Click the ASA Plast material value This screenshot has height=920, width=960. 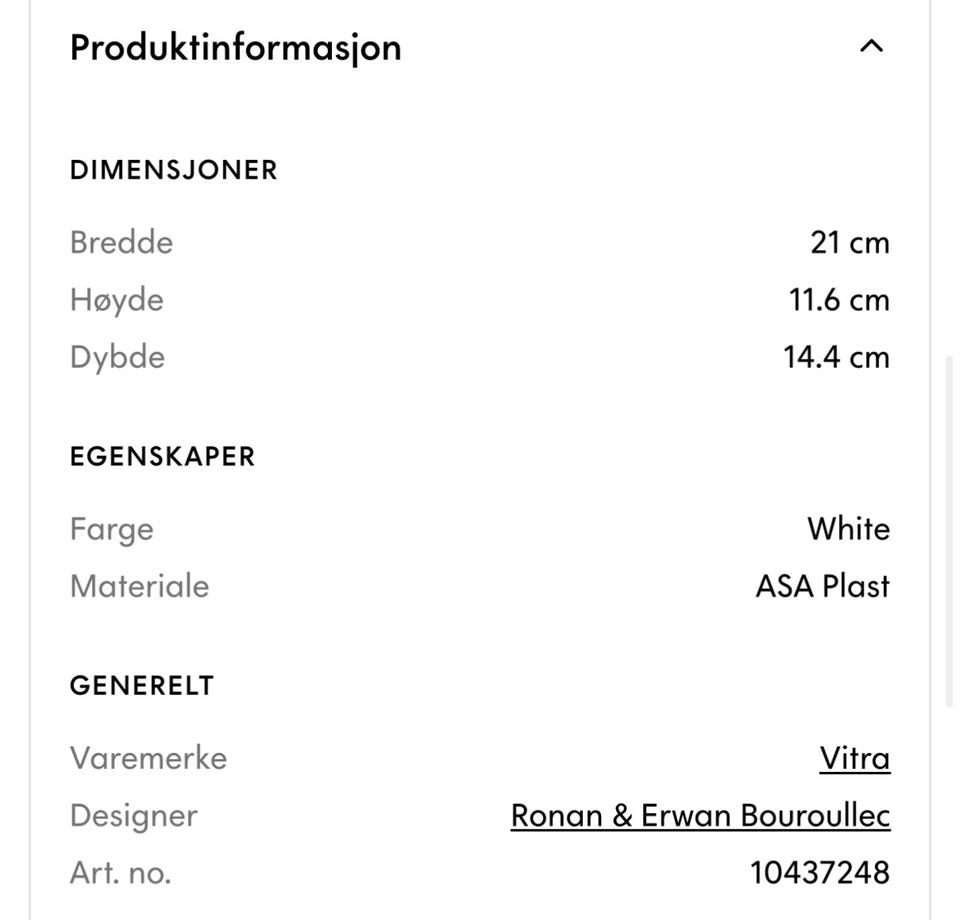(x=821, y=586)
